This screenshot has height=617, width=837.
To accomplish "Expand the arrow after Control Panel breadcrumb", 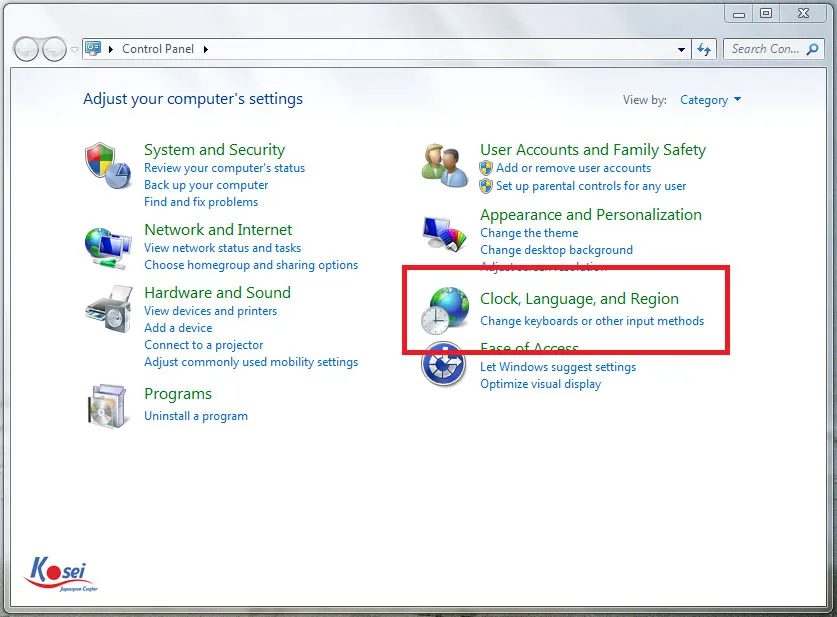I will [206, 49].
